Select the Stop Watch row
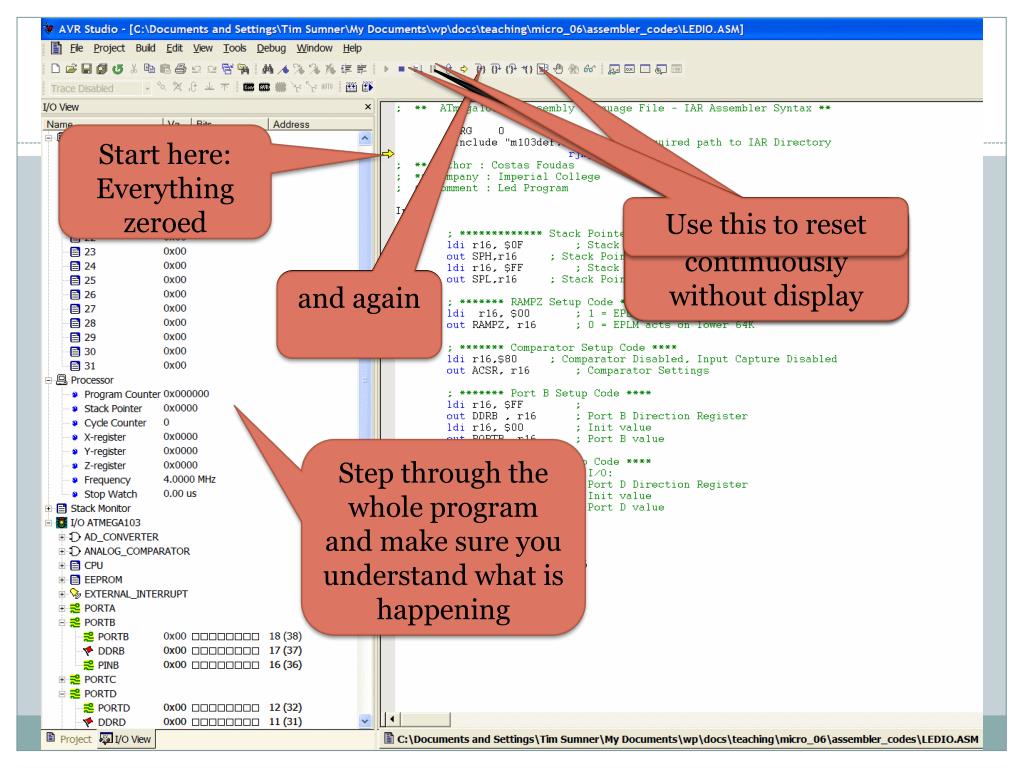The height and width of the screenshot is (768, 1024). click(133, 494)
